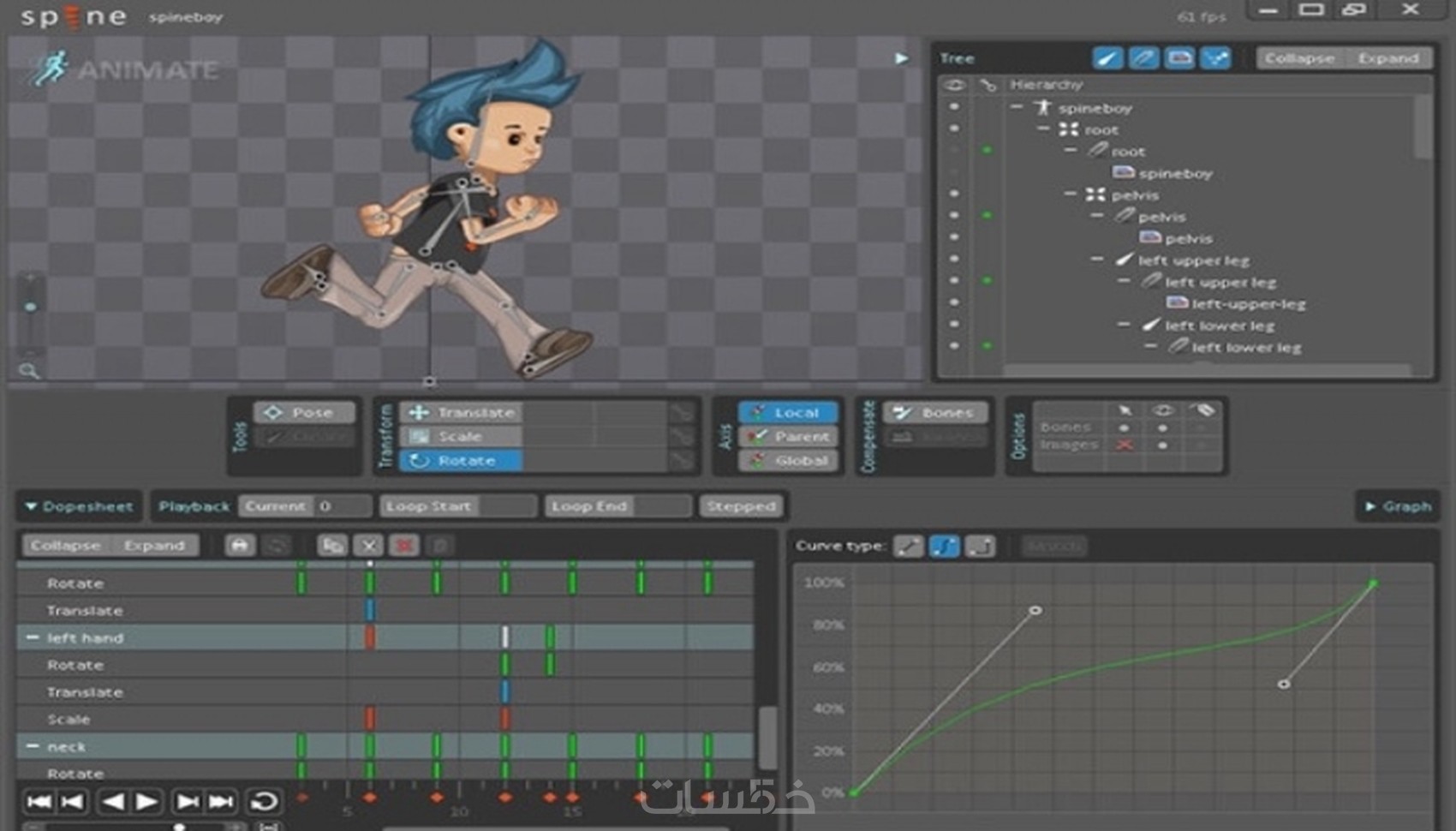
Task: Toggle loop playback with the circular arrow
Action: tap(264, 801)
